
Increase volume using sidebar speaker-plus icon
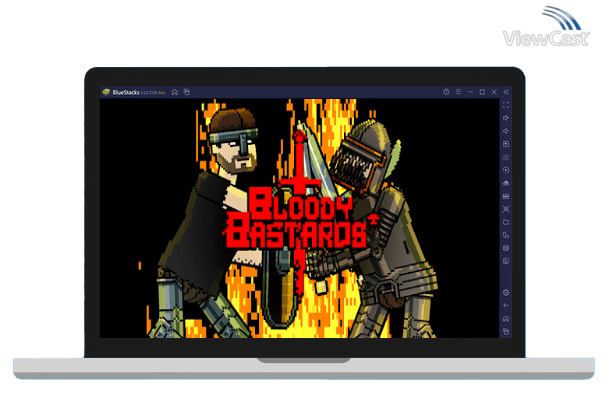(x=506, y=118)
